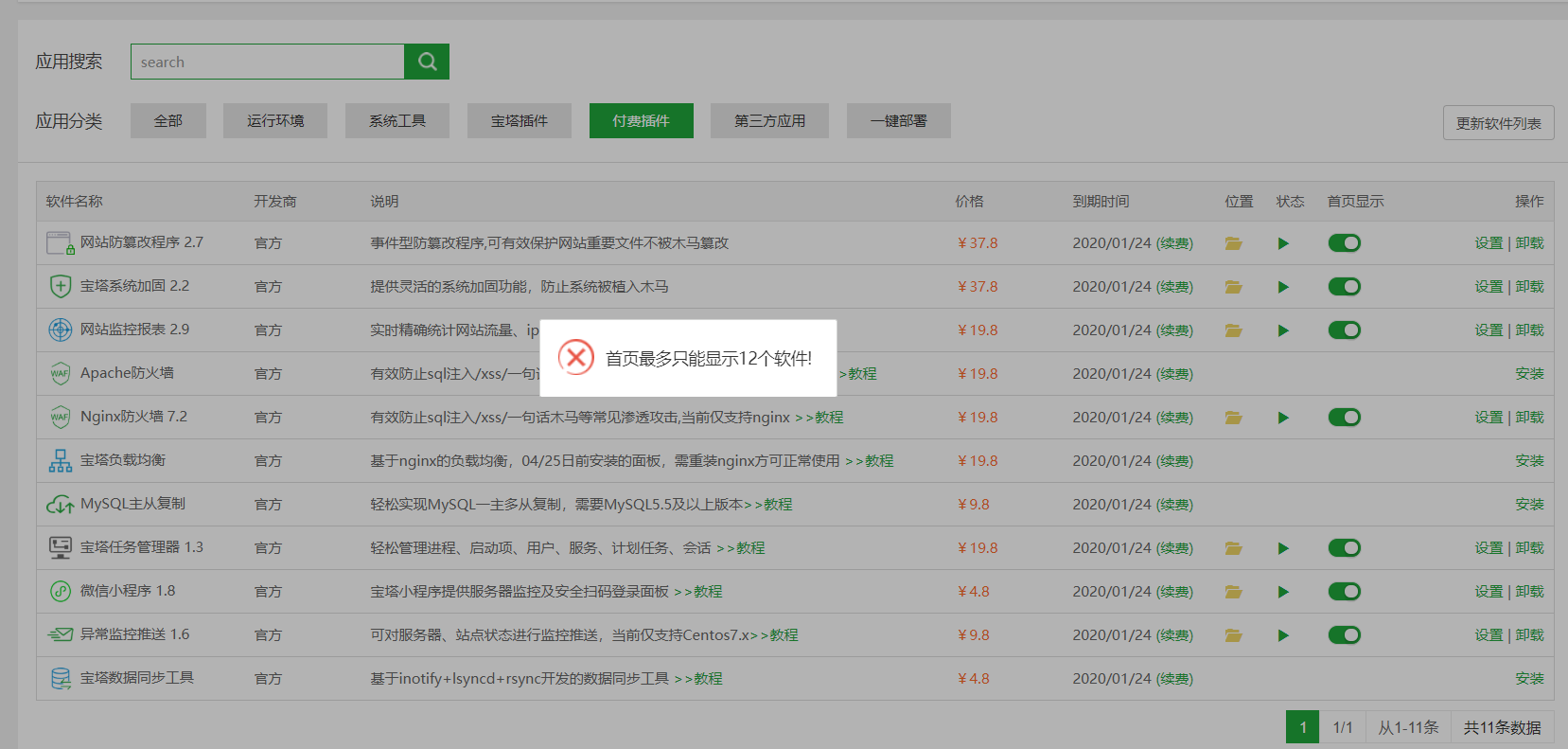Toggle homepage display for 网站监控报表
1568x749 pixels.
coord(1345,330)
